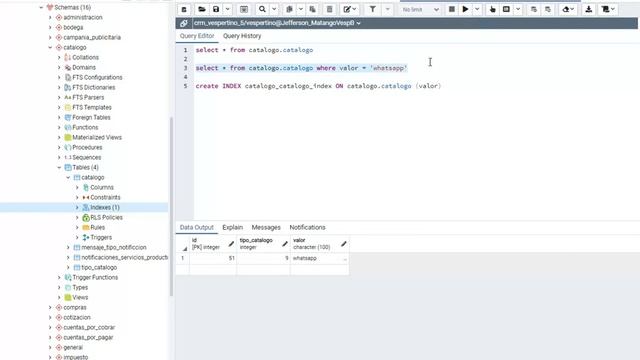Open the Explain results tab
The width and height of the screenshot is (640, 360).
tap(233, 227)
